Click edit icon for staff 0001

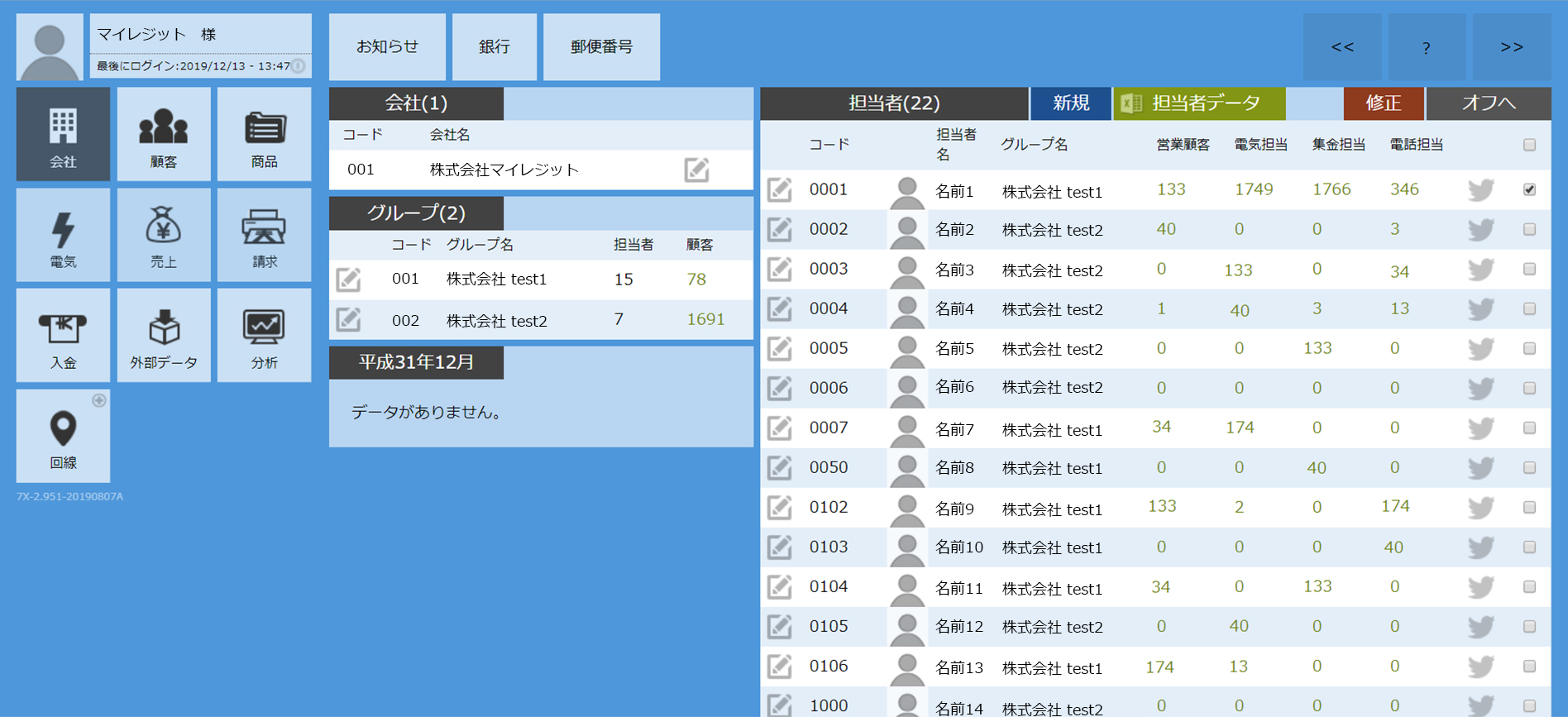tap(779, 189)
